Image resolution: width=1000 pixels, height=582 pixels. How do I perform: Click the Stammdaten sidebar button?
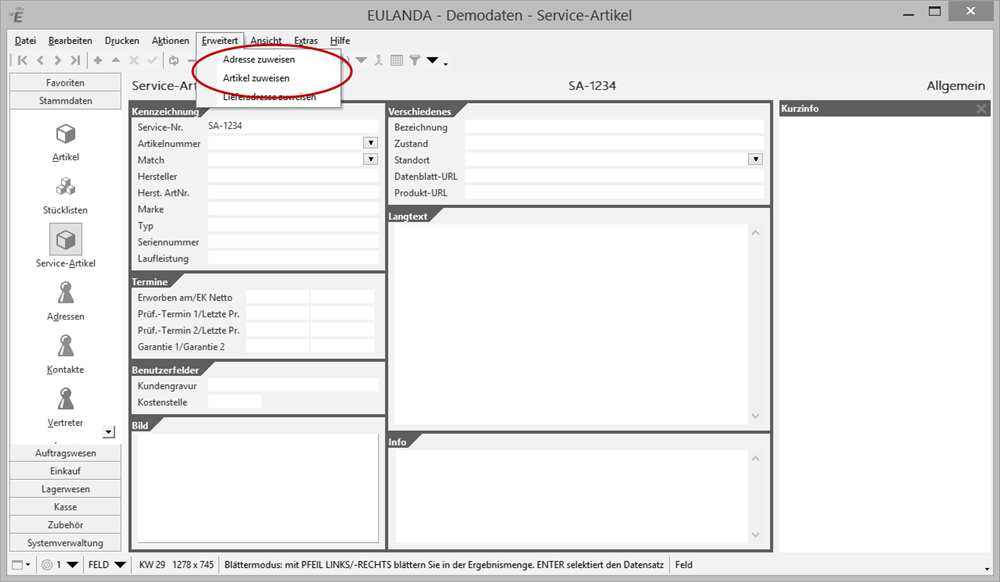65,101
